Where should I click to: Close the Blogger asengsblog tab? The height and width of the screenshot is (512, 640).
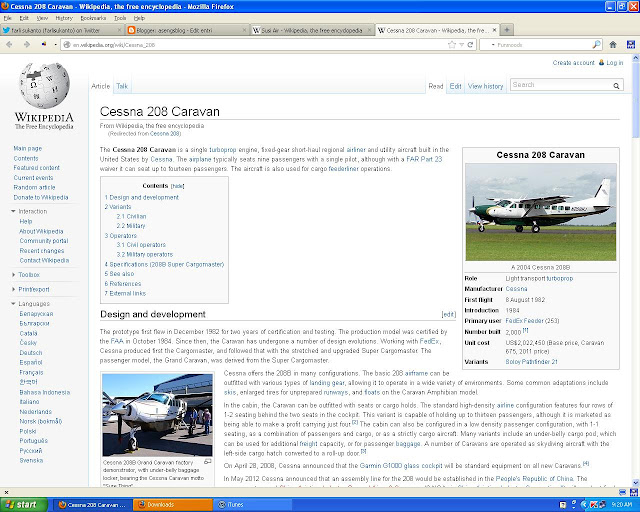coord(244,30)
